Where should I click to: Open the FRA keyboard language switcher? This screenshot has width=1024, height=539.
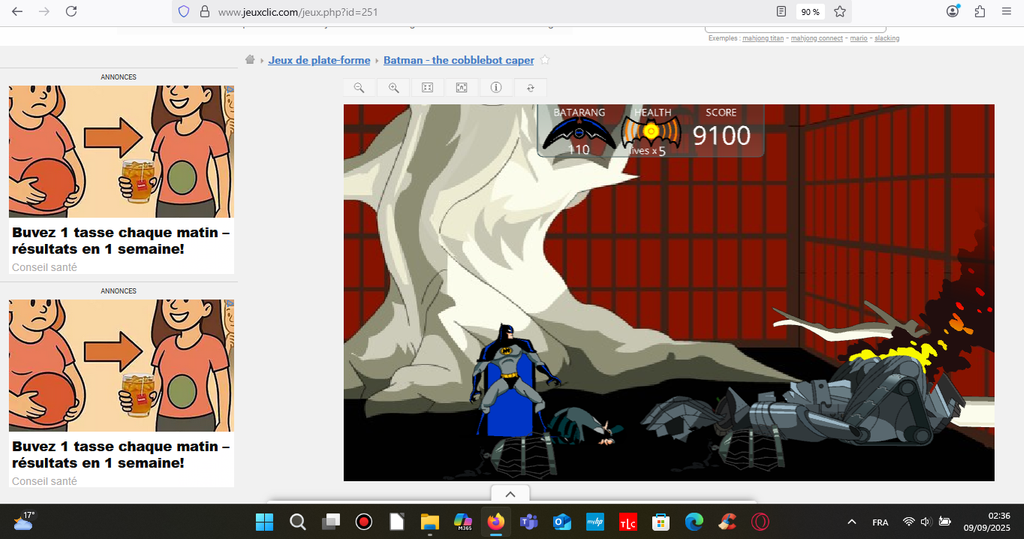click(880, 522)
